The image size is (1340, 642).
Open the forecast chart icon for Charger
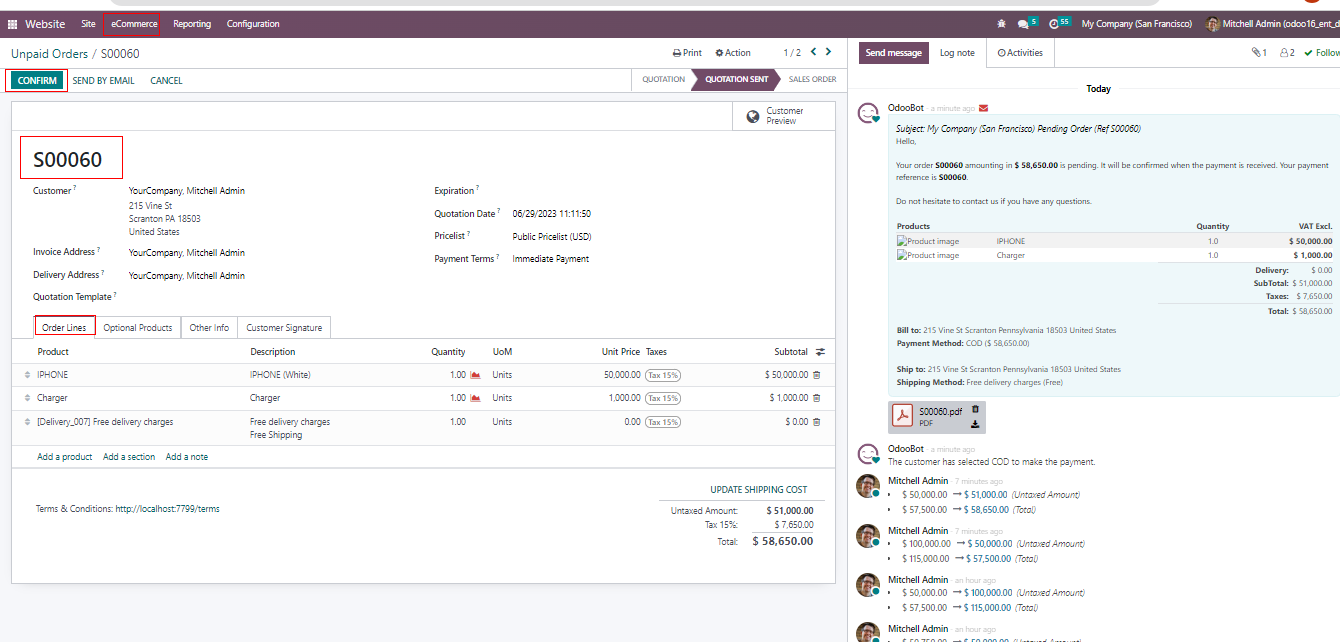pyautogui.click(x=475, y=398)
